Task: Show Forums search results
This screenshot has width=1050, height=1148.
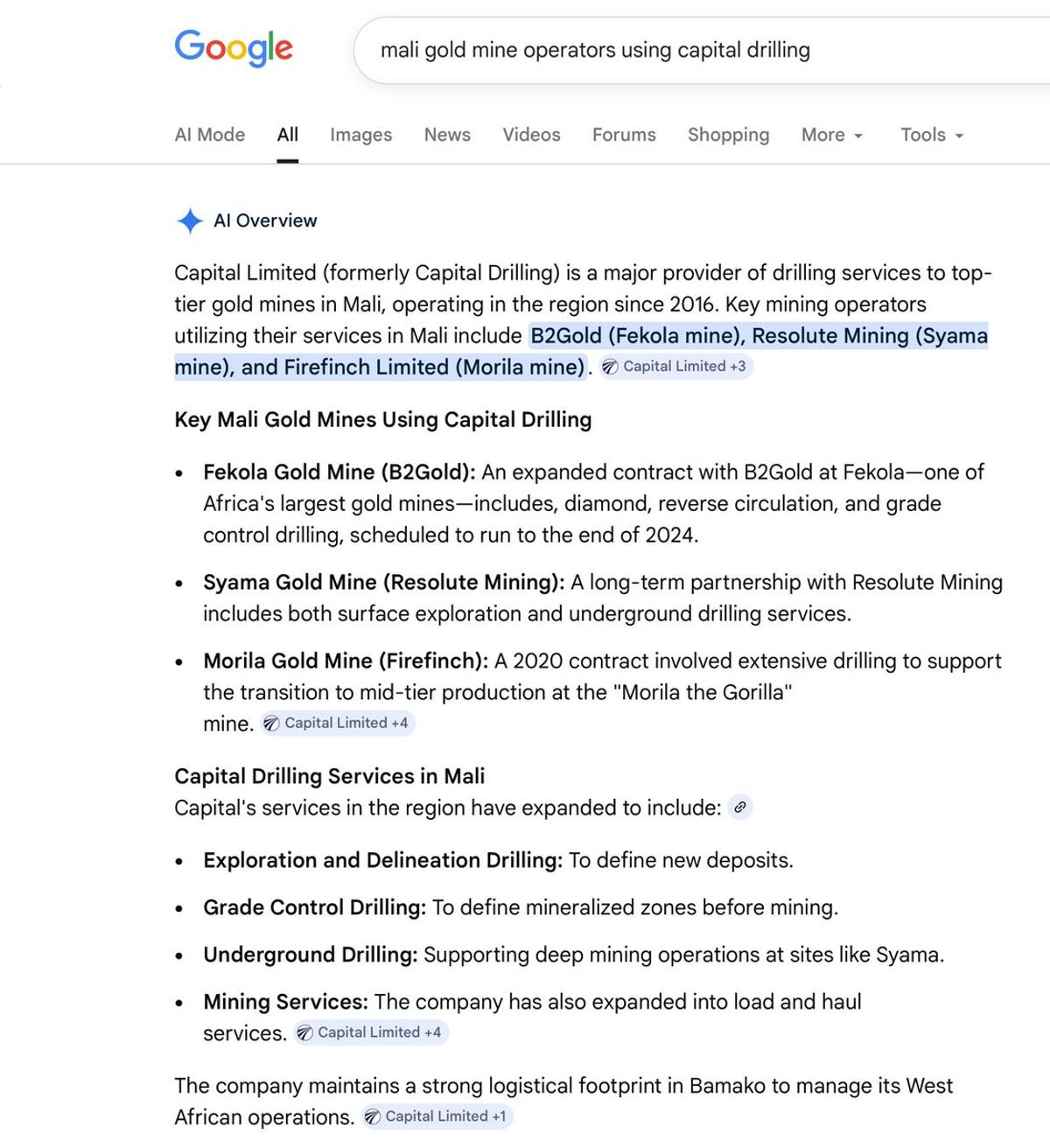Action: coord(624,135)
